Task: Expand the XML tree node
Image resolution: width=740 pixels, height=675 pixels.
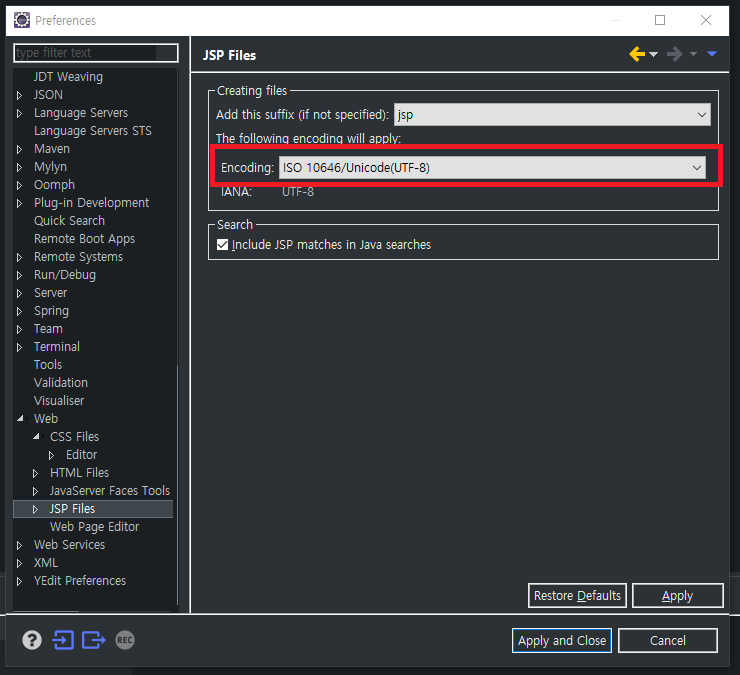Action: [19, 563]
